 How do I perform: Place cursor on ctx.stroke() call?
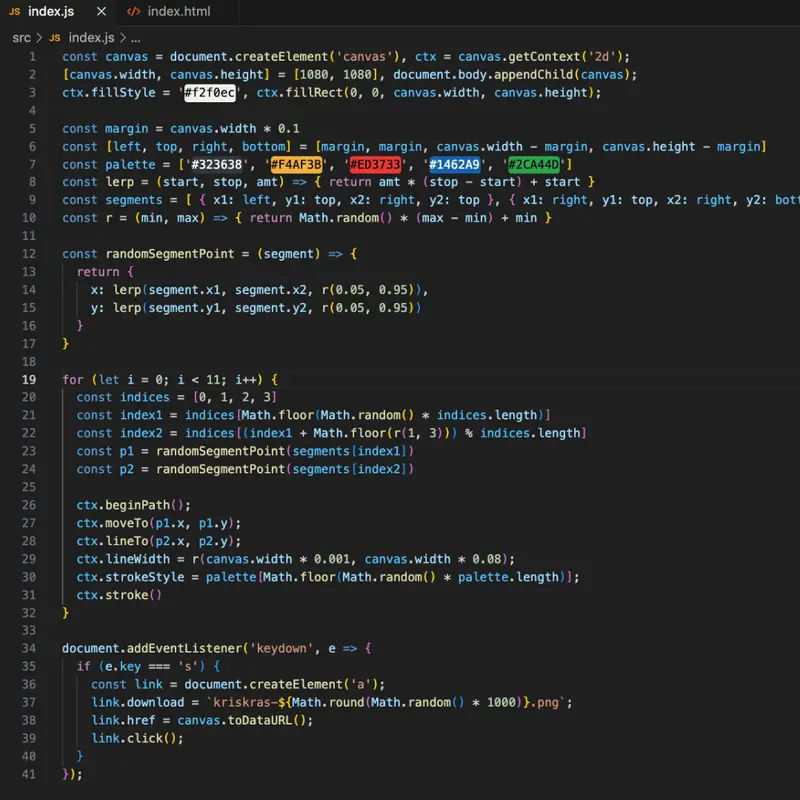point(118,595)
